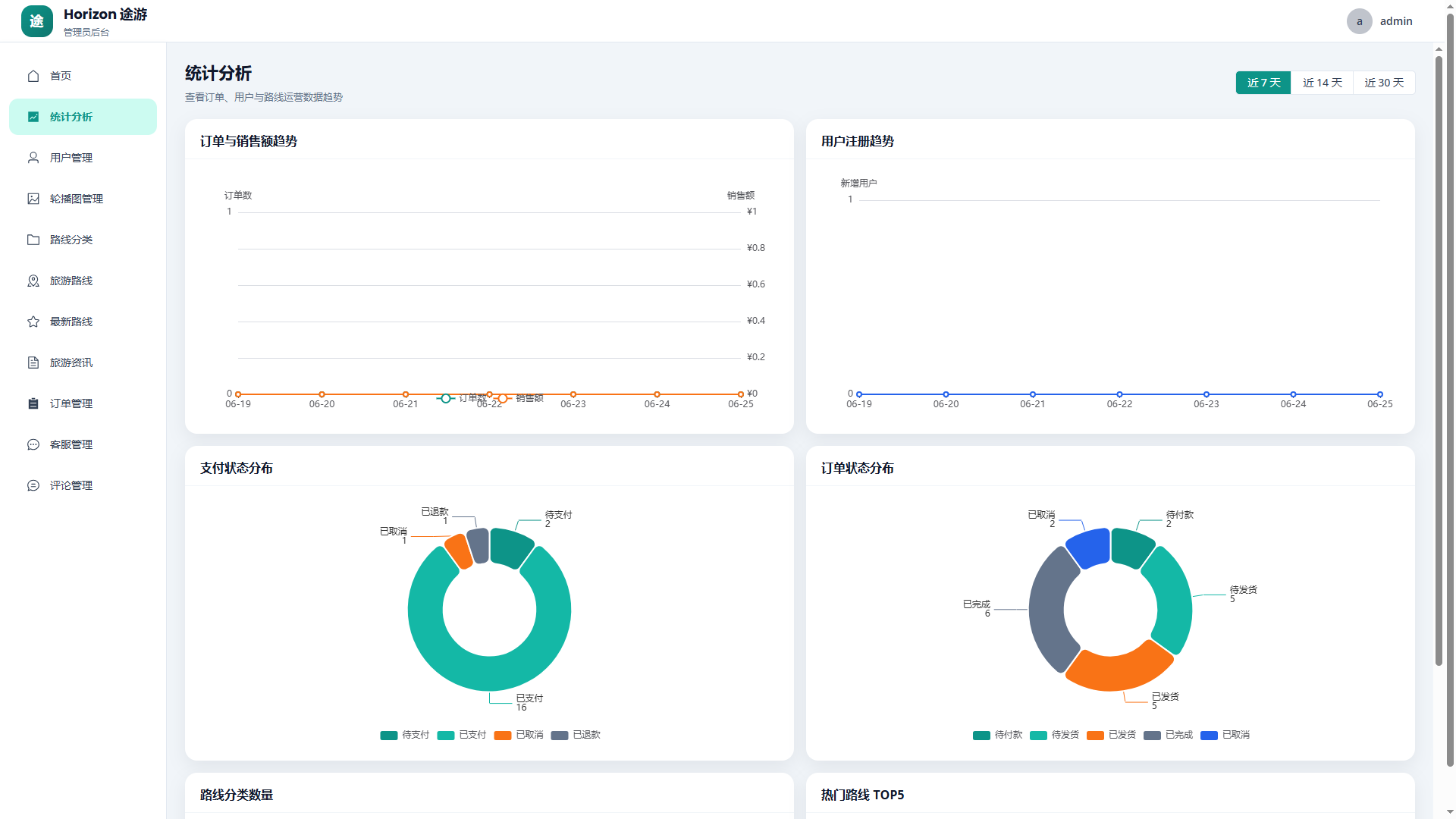The image size is (1456, 819).
Task: Click the document icon for 旅游资讯
Action: (33, 362)
